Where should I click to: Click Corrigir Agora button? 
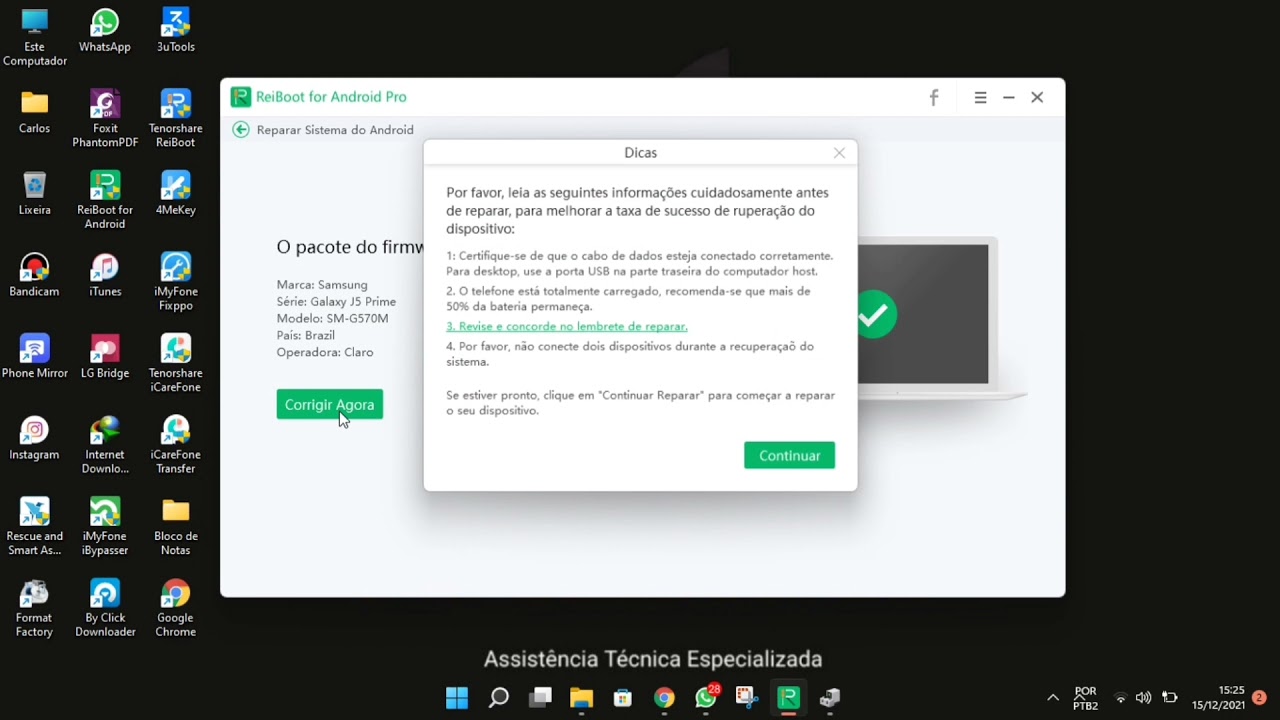[329, 404]
